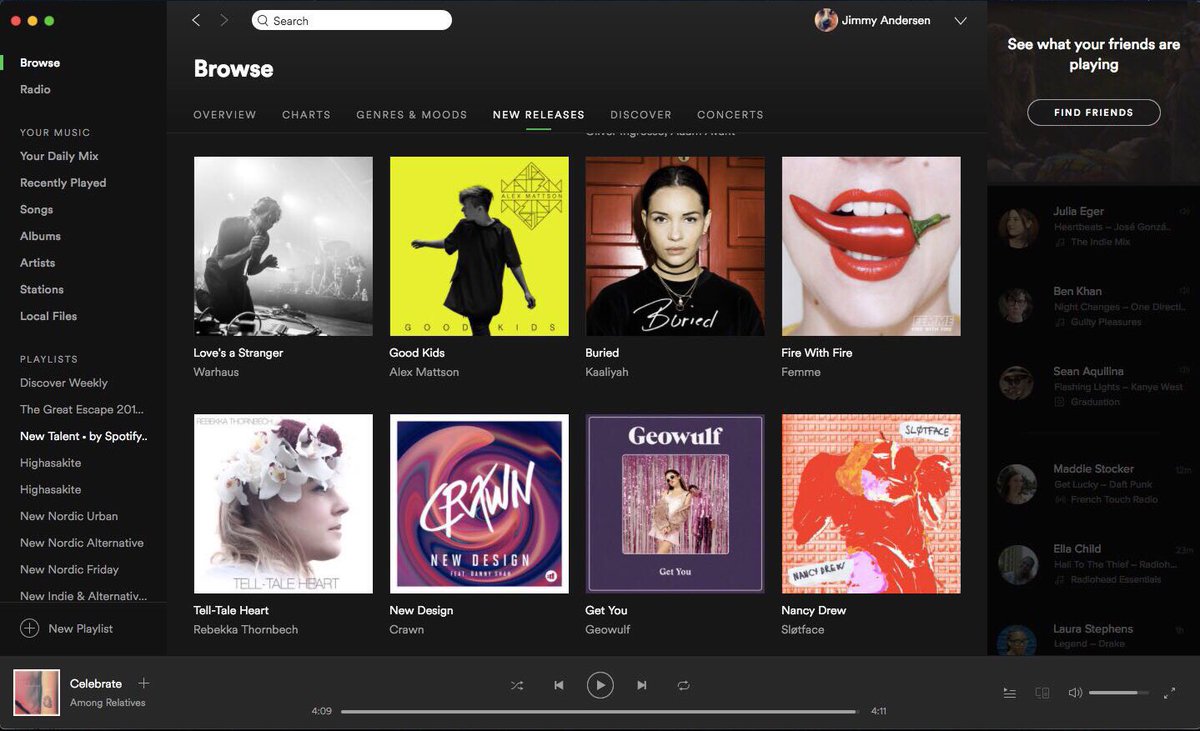Open Local Files
The width and height of the screenshot is (1200, 731).
(x=48, y=316)
